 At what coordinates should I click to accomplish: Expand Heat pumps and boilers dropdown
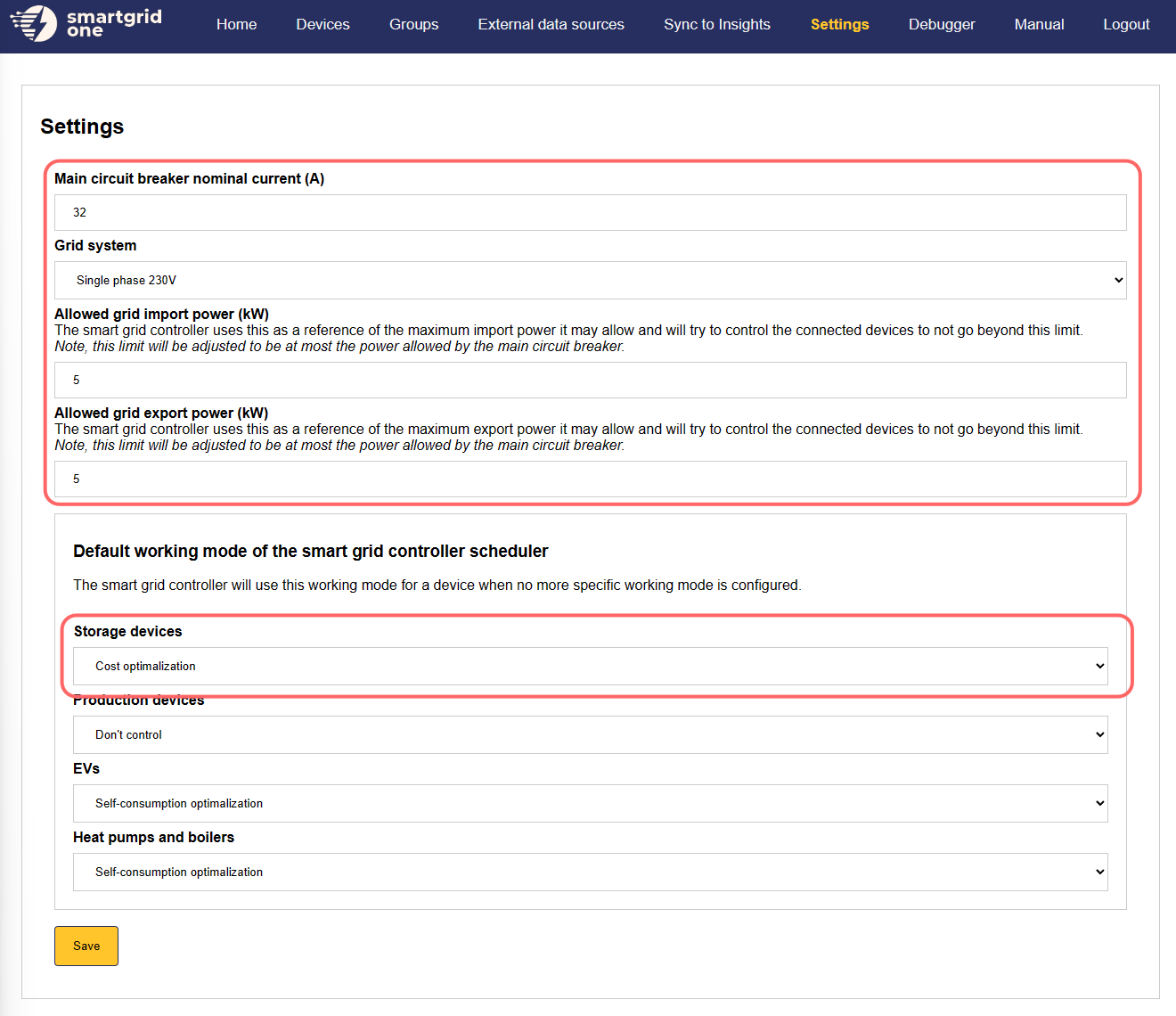pyautogui.click(x=590, y=873)
